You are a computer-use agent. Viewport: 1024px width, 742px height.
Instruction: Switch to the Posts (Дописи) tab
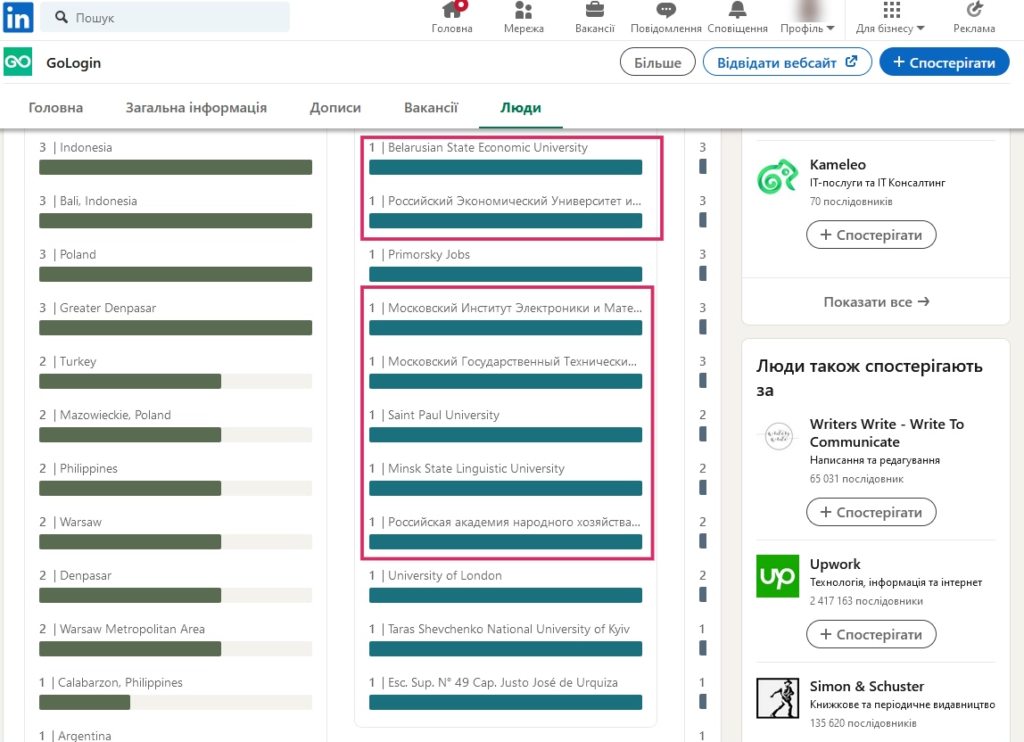tap(335, 108)
